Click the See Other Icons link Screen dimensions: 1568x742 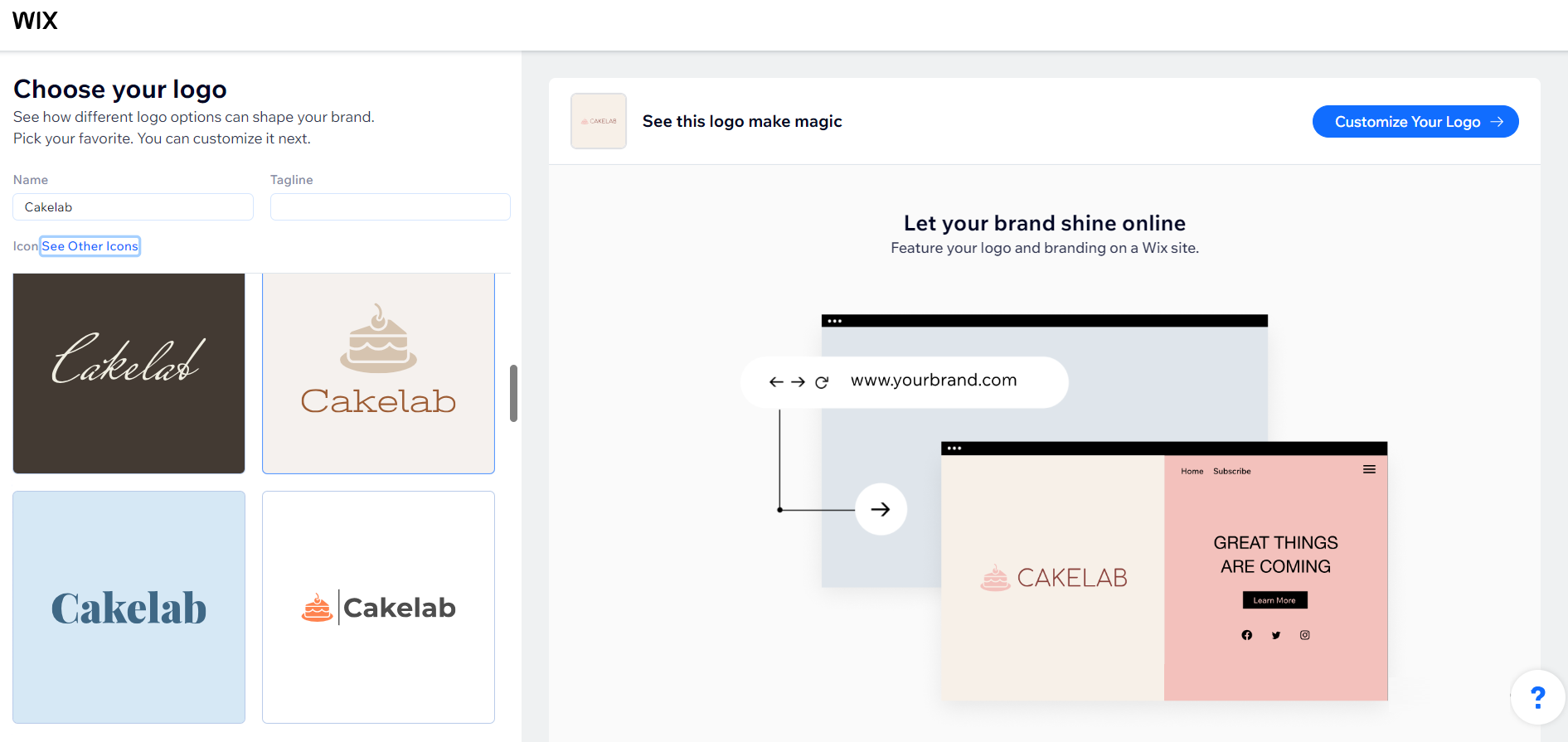pyautogui.click(x=90, y=246)
